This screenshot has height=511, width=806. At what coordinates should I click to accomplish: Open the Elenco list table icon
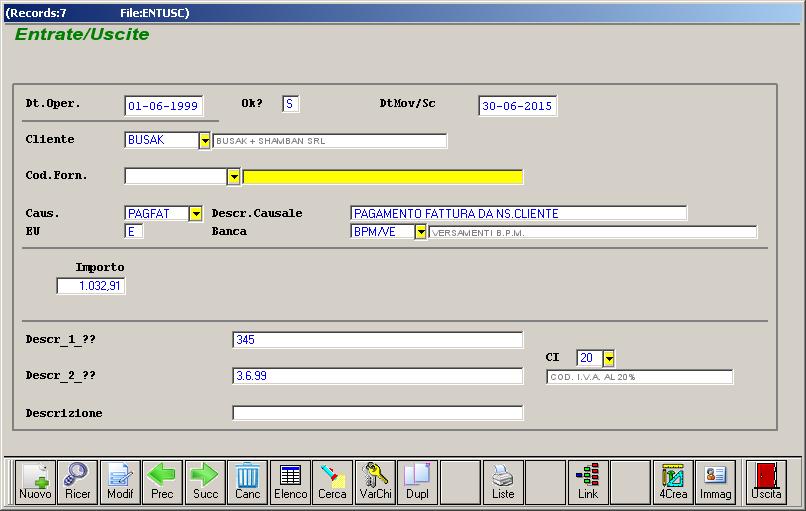(290, 482)
